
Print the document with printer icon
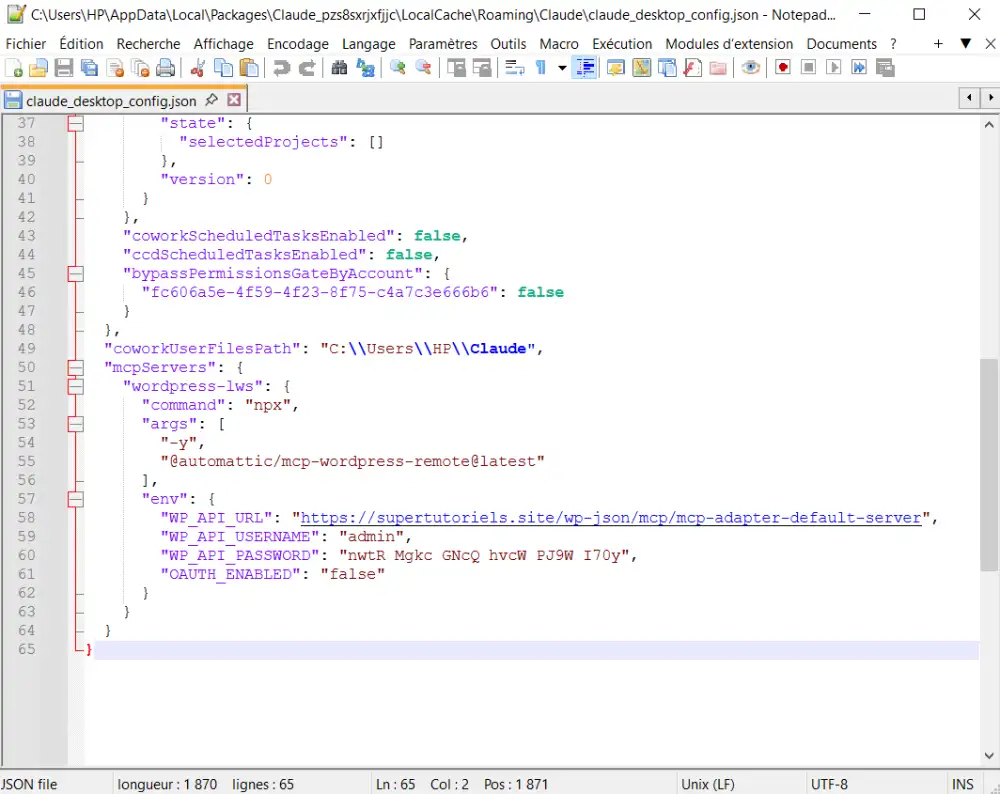click(166, 68)
